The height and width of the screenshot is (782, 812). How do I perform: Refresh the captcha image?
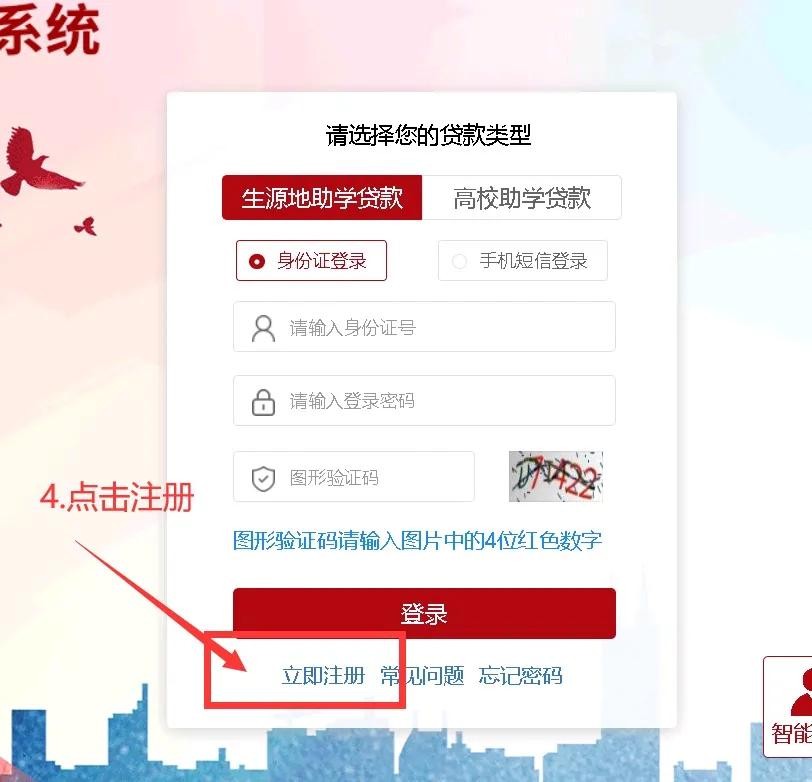point(556,476)
